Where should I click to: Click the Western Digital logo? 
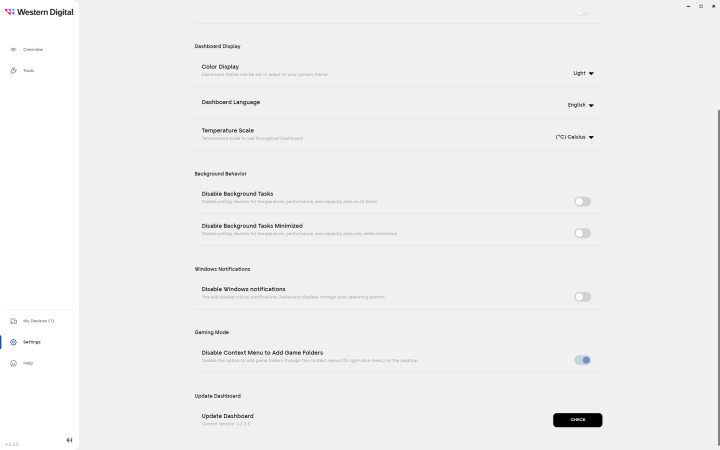pyautogui.click(x=39, y=12)
